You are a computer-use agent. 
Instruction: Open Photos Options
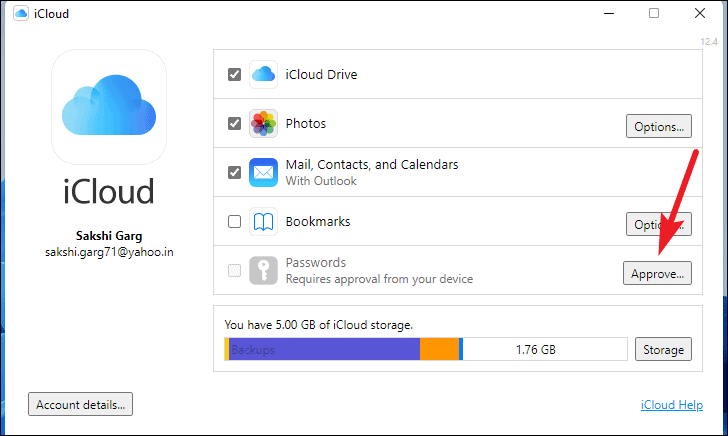659,127
